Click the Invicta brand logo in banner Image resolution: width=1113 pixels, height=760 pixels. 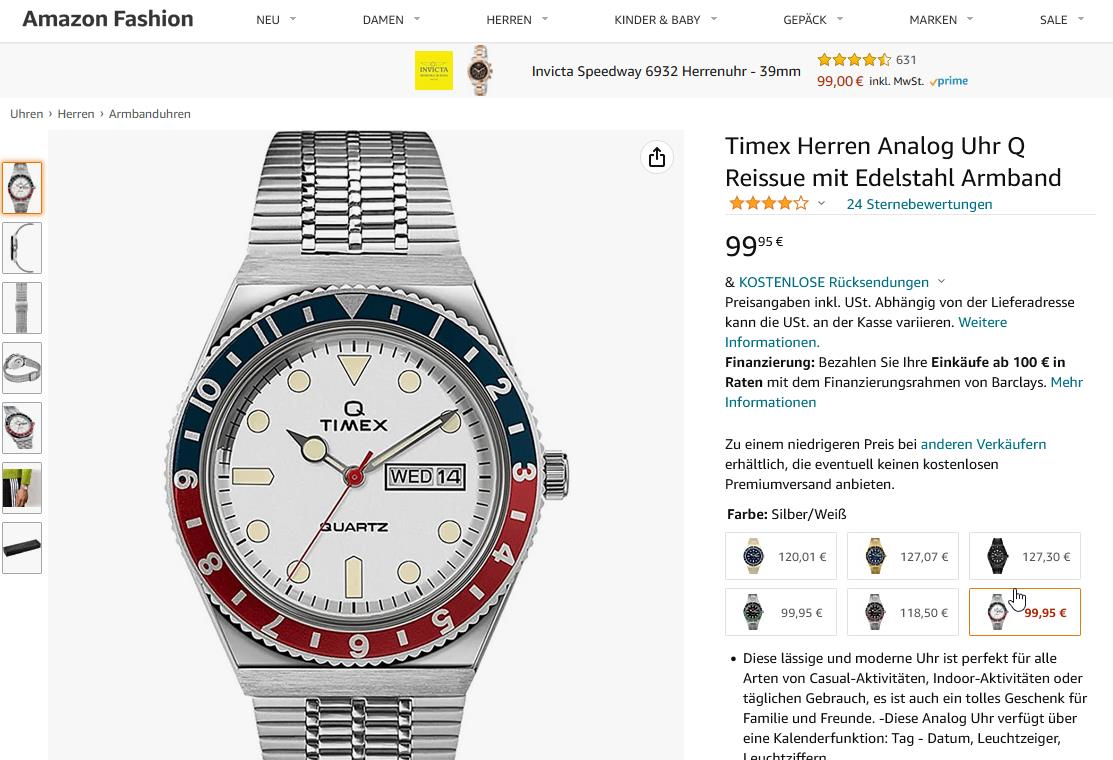tap(433, 71)
